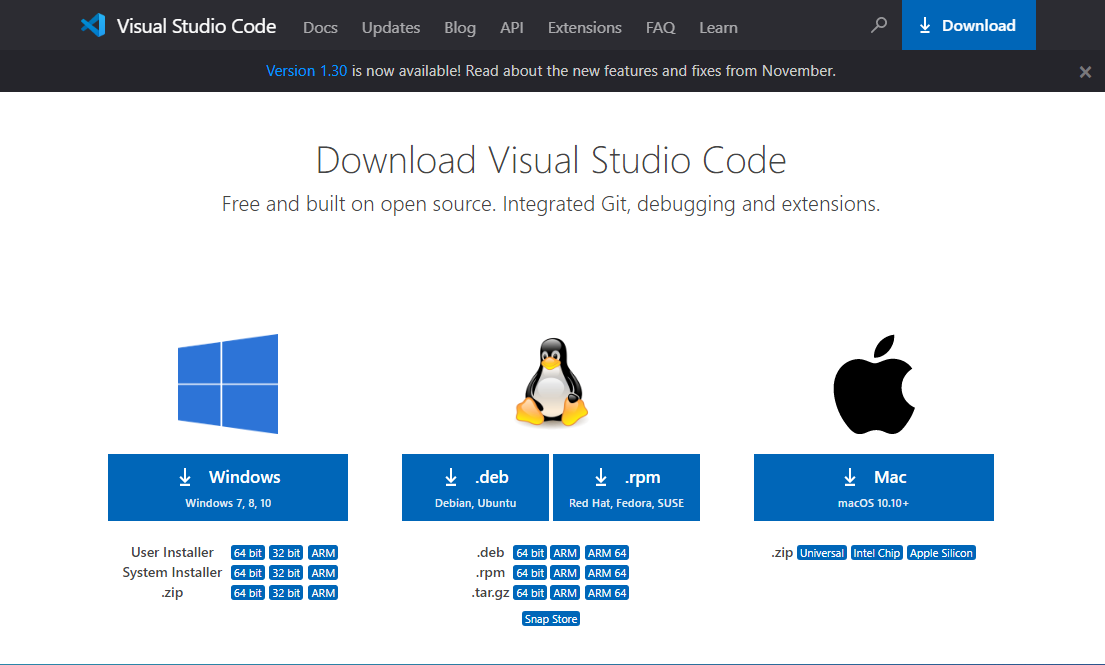Dismiss the version banner with X icon

(x=1085, y=72)
